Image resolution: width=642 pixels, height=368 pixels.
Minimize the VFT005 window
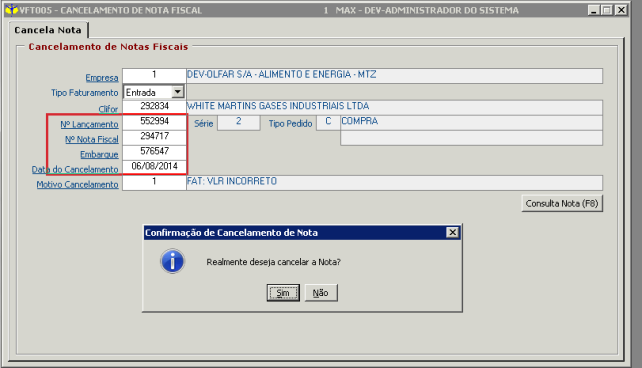(594, 10)
